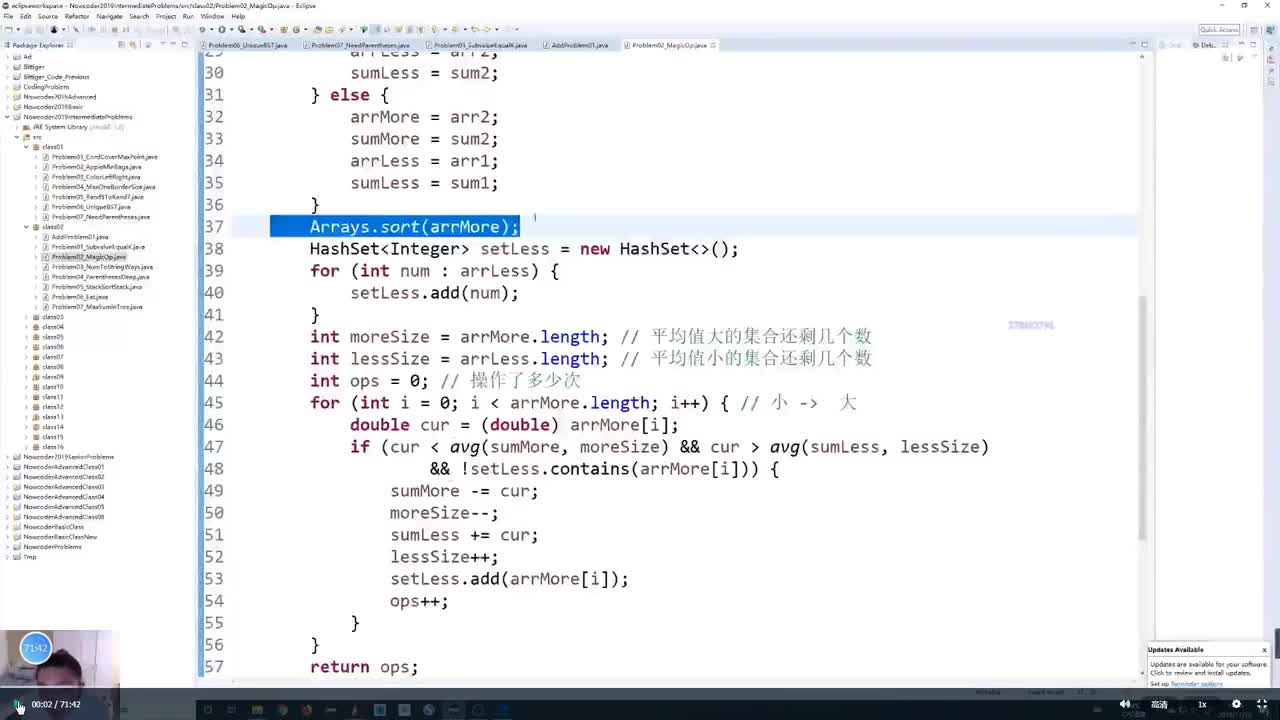Collapse the class02 package
Viewport: 1280px width, 720px height.
point(27,227)
